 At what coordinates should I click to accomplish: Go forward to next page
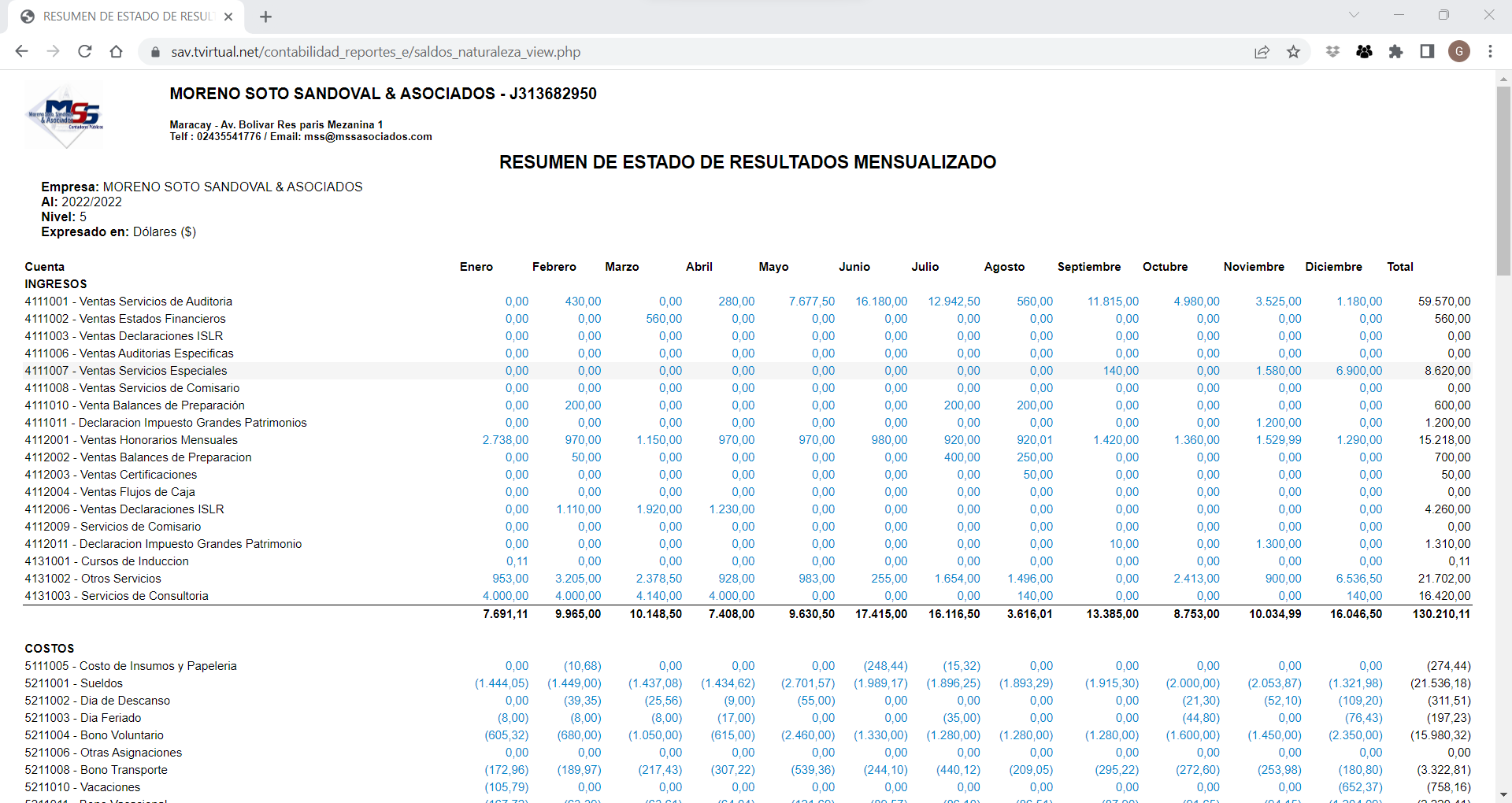[x=53, y=51]
